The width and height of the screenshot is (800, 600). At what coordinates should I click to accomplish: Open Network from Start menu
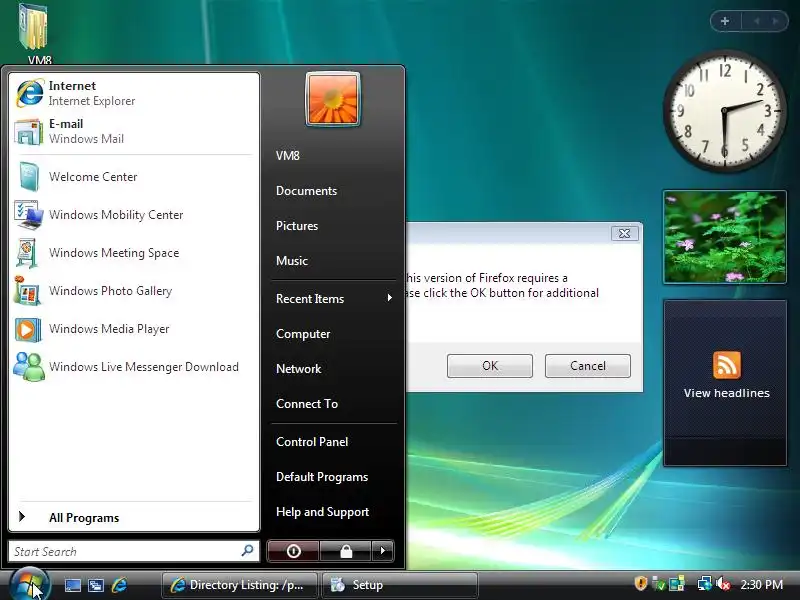(298, 369)
